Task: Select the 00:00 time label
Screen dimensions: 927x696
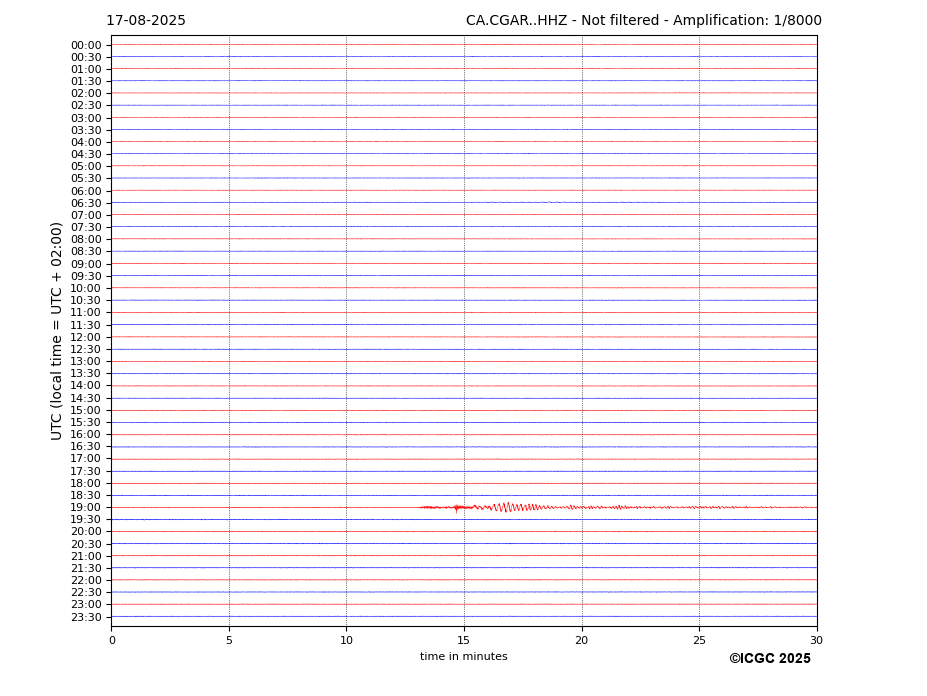Action: tap(86, 46)
